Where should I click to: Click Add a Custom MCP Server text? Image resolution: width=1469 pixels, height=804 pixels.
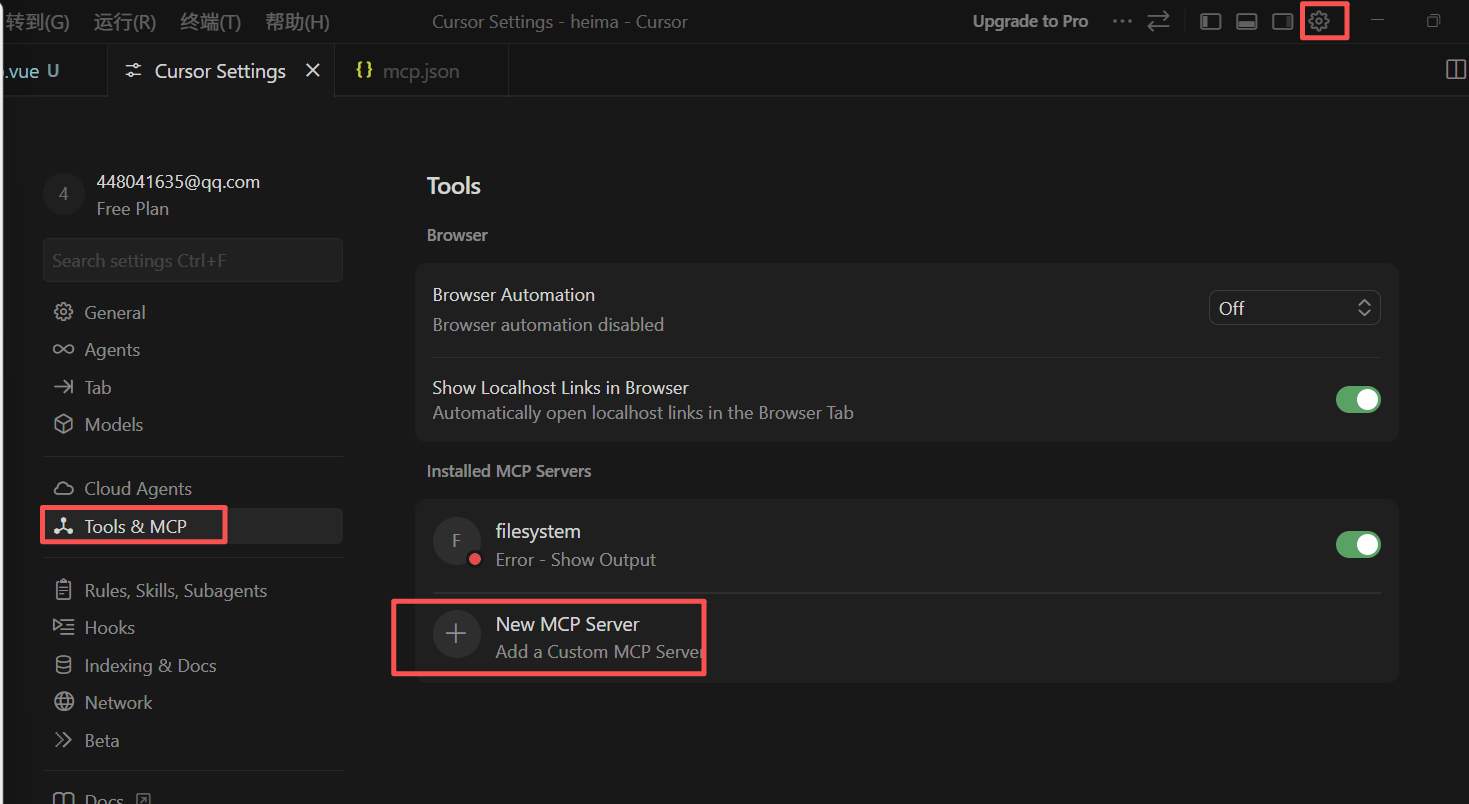(x=600, y=652)
